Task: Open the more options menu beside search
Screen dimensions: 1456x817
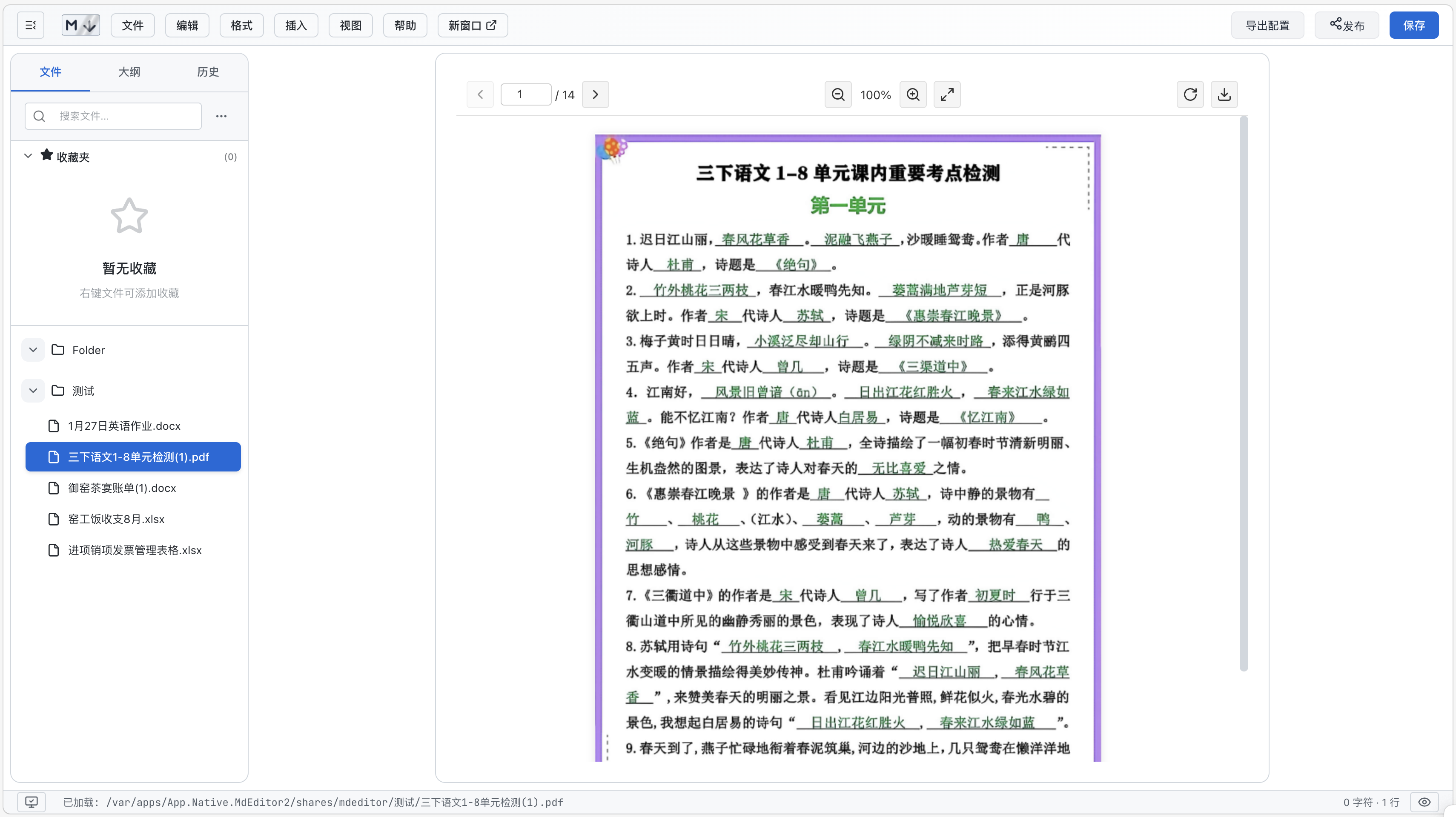Action: click(221, 116)
